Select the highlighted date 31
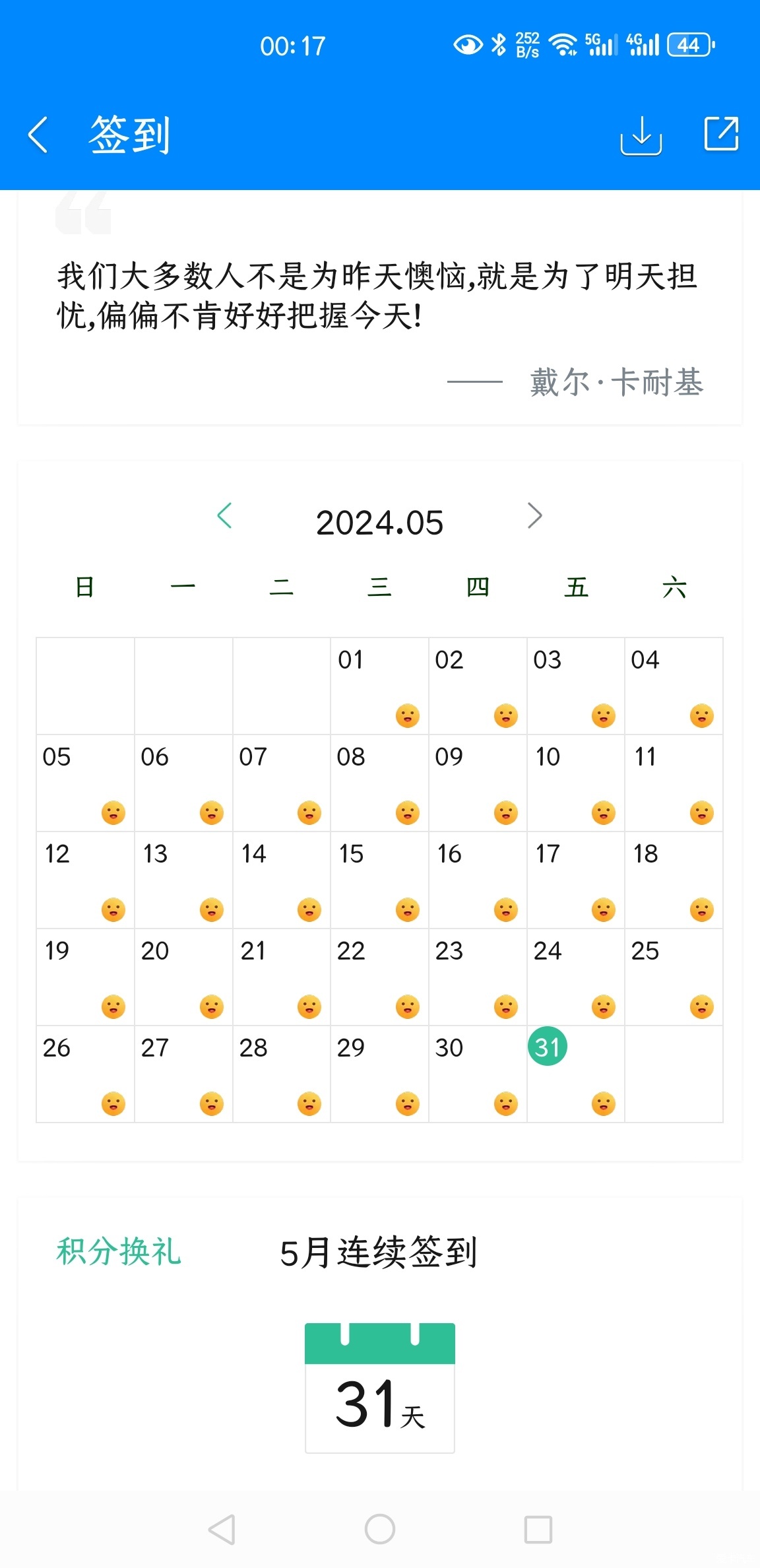 pos(548,1047)
